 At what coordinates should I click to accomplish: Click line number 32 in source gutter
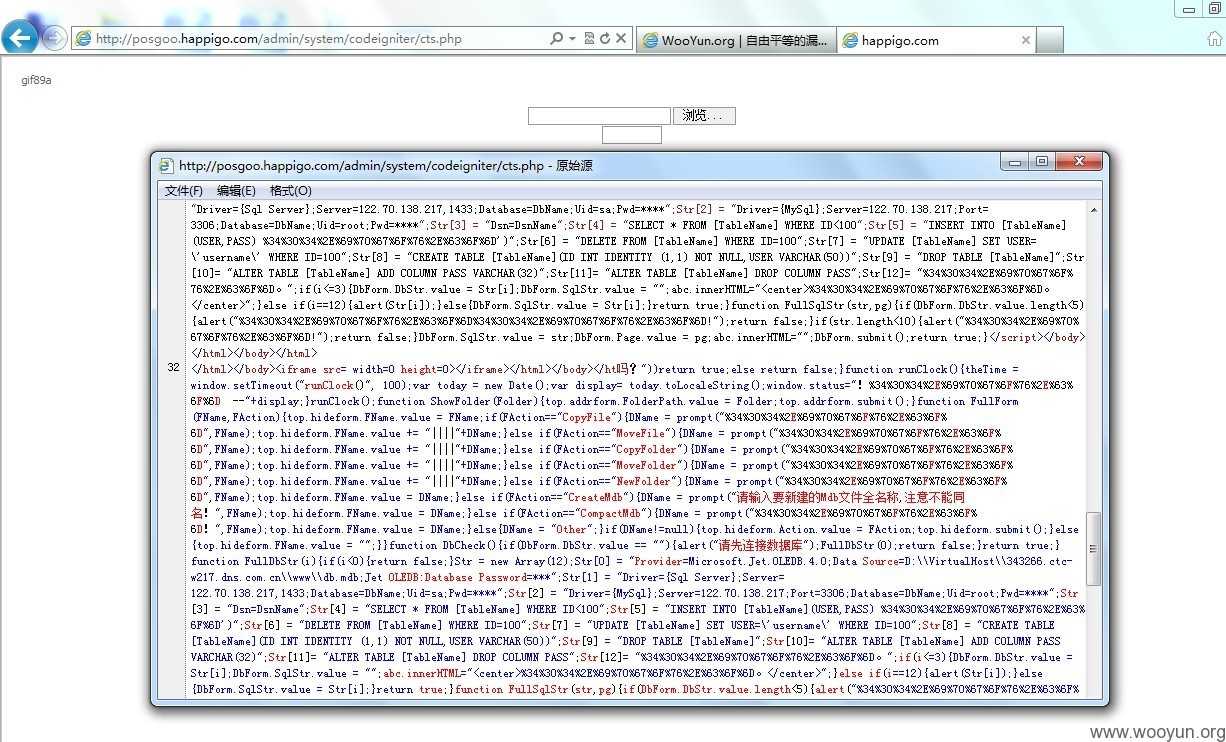point(173,368)
